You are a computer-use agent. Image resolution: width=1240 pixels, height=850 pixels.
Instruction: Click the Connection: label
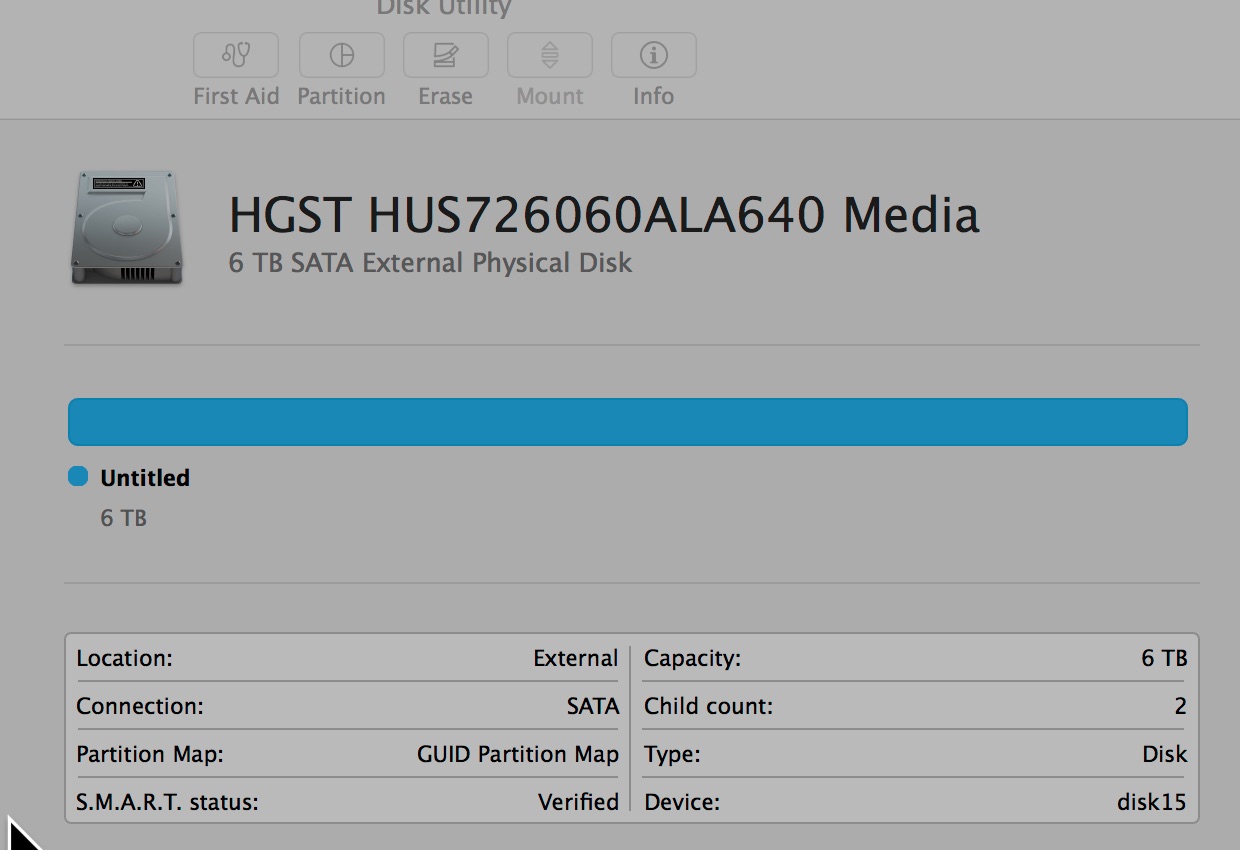pos(140,706)
